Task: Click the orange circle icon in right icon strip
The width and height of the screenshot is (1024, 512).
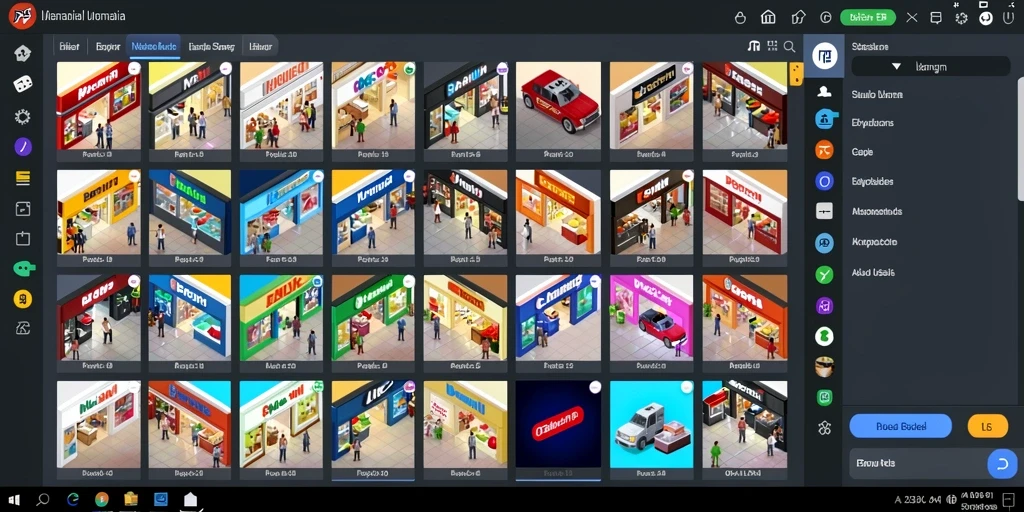Action: pyautogui.click(x=824, y=150)
